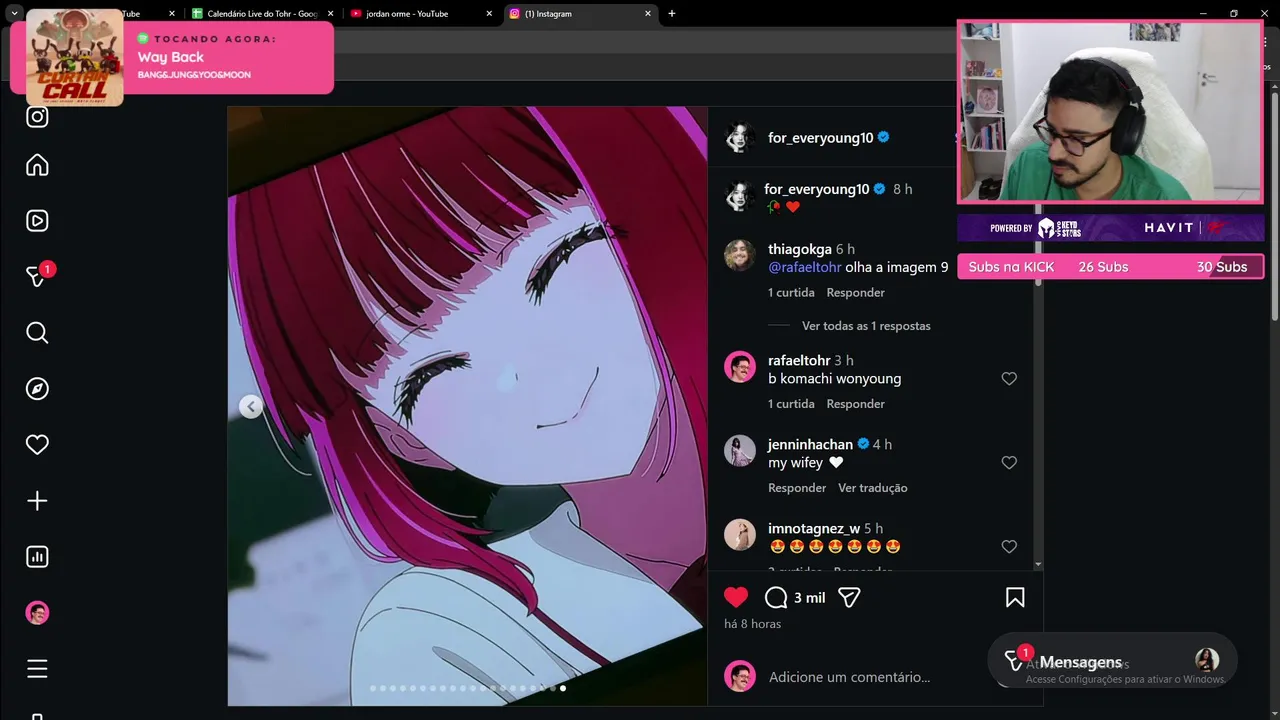Viewport: 1280px width, 720px height.
Task: Like jenninhachan's comment
Action: click(1009, 463)
